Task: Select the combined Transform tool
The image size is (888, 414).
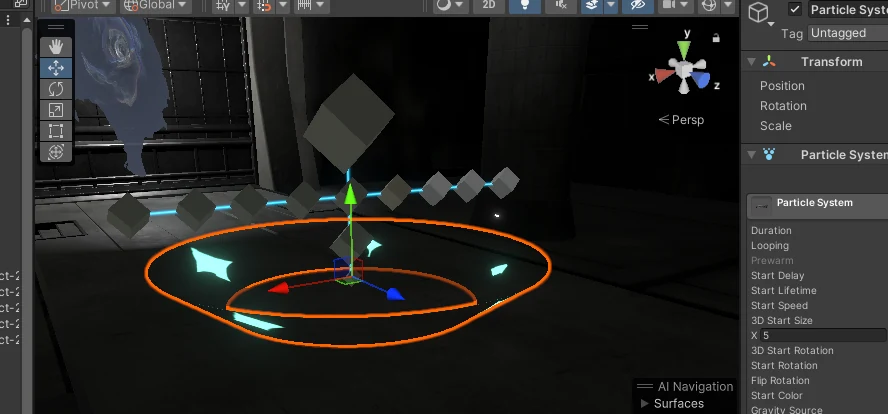Action: [56, 152]
